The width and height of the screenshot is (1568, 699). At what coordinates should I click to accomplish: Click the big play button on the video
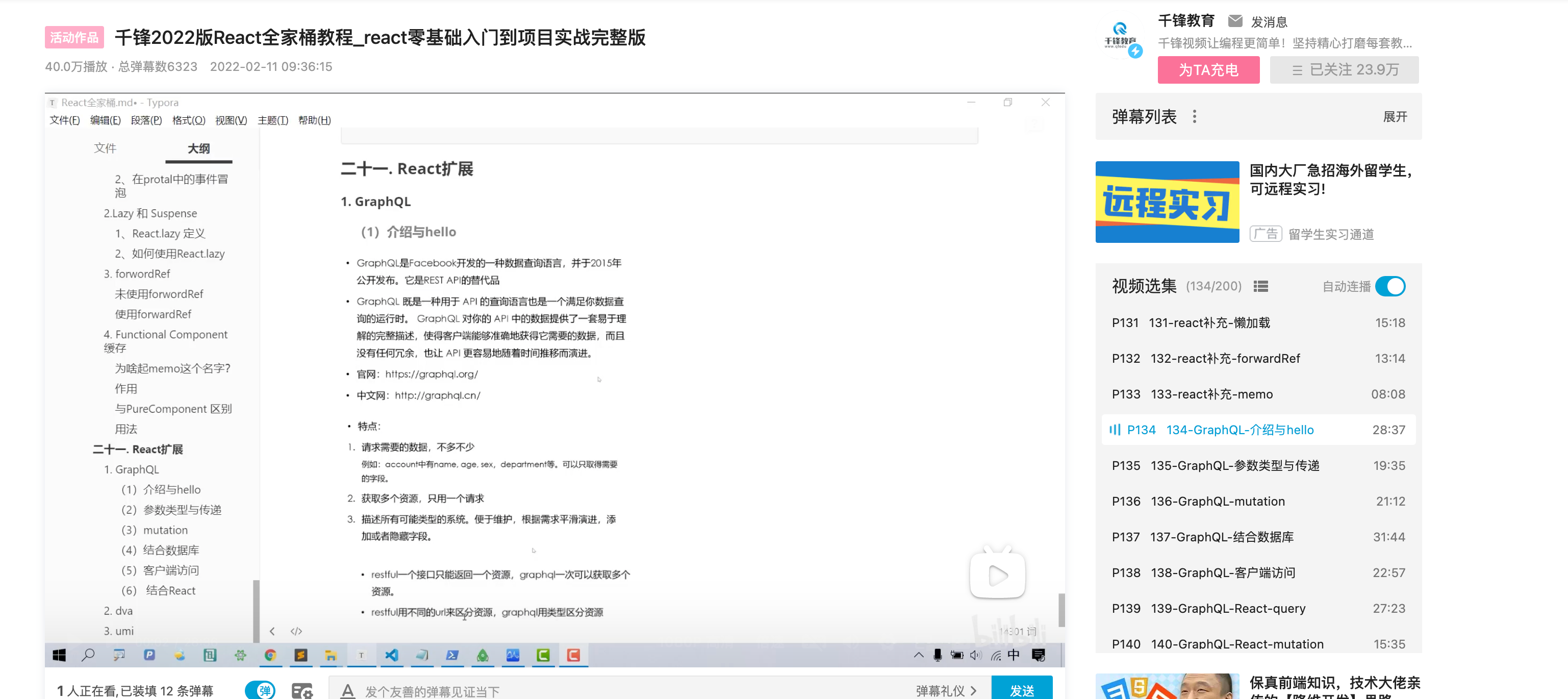pos(997,573)
